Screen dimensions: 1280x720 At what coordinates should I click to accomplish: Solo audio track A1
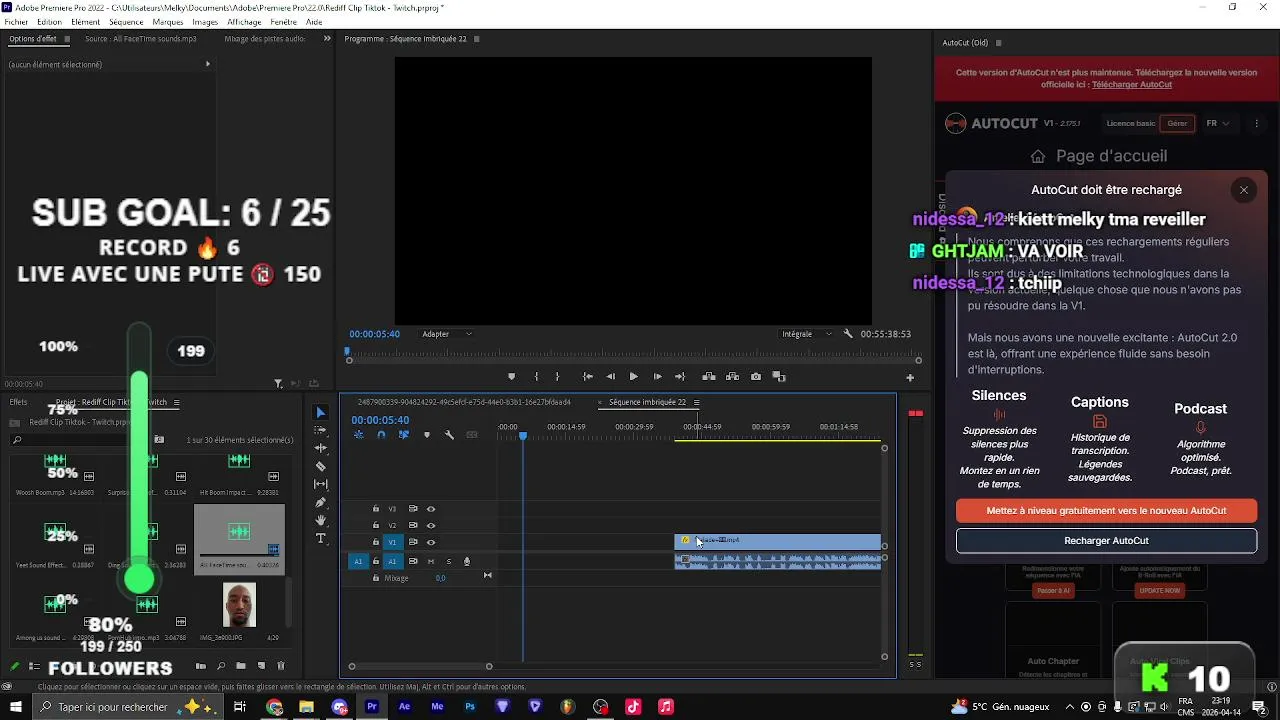click(448, 562)
